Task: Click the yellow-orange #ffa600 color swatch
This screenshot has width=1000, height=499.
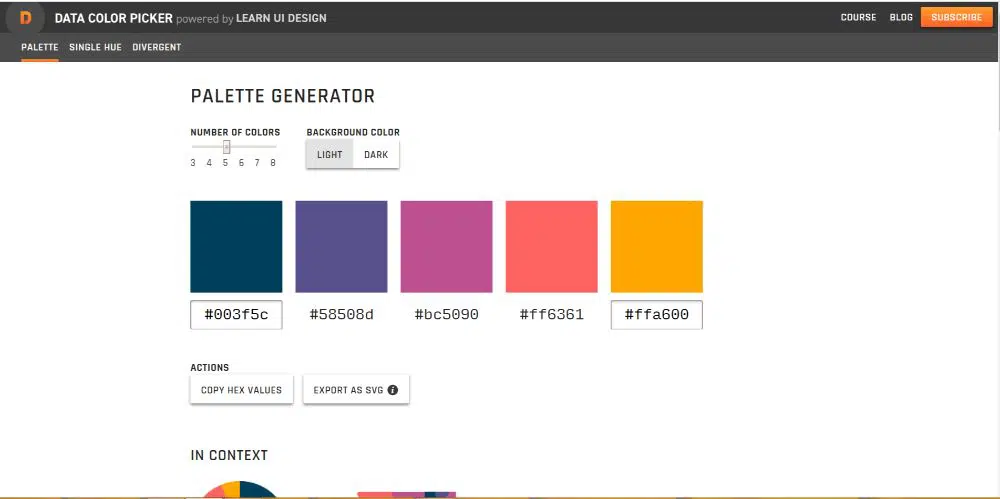Action: pos(656,246)
